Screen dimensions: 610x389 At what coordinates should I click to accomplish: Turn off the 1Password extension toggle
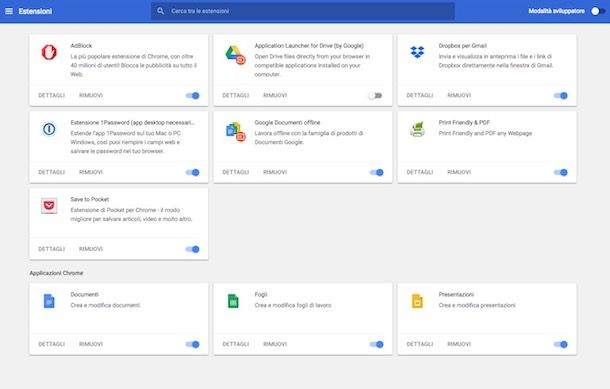click(193, 172)
